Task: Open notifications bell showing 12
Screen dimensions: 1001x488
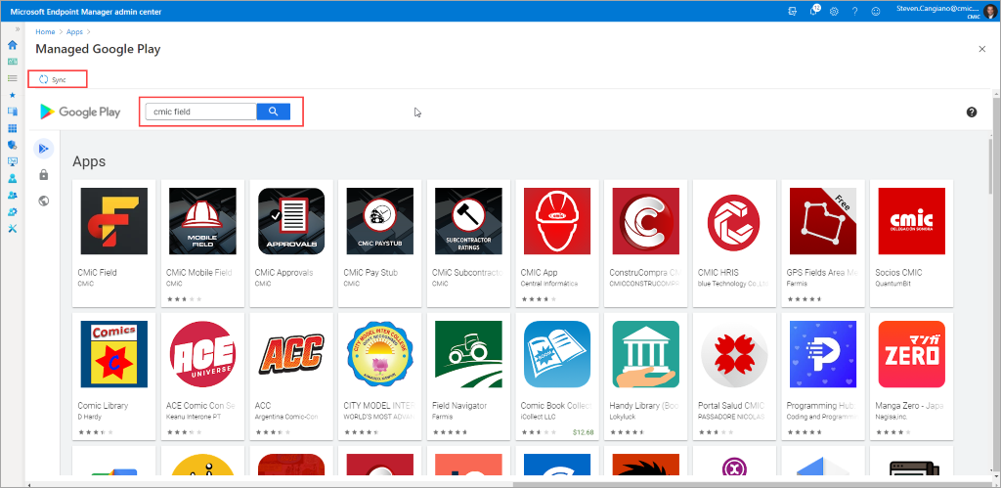Action: coord(815,11)
